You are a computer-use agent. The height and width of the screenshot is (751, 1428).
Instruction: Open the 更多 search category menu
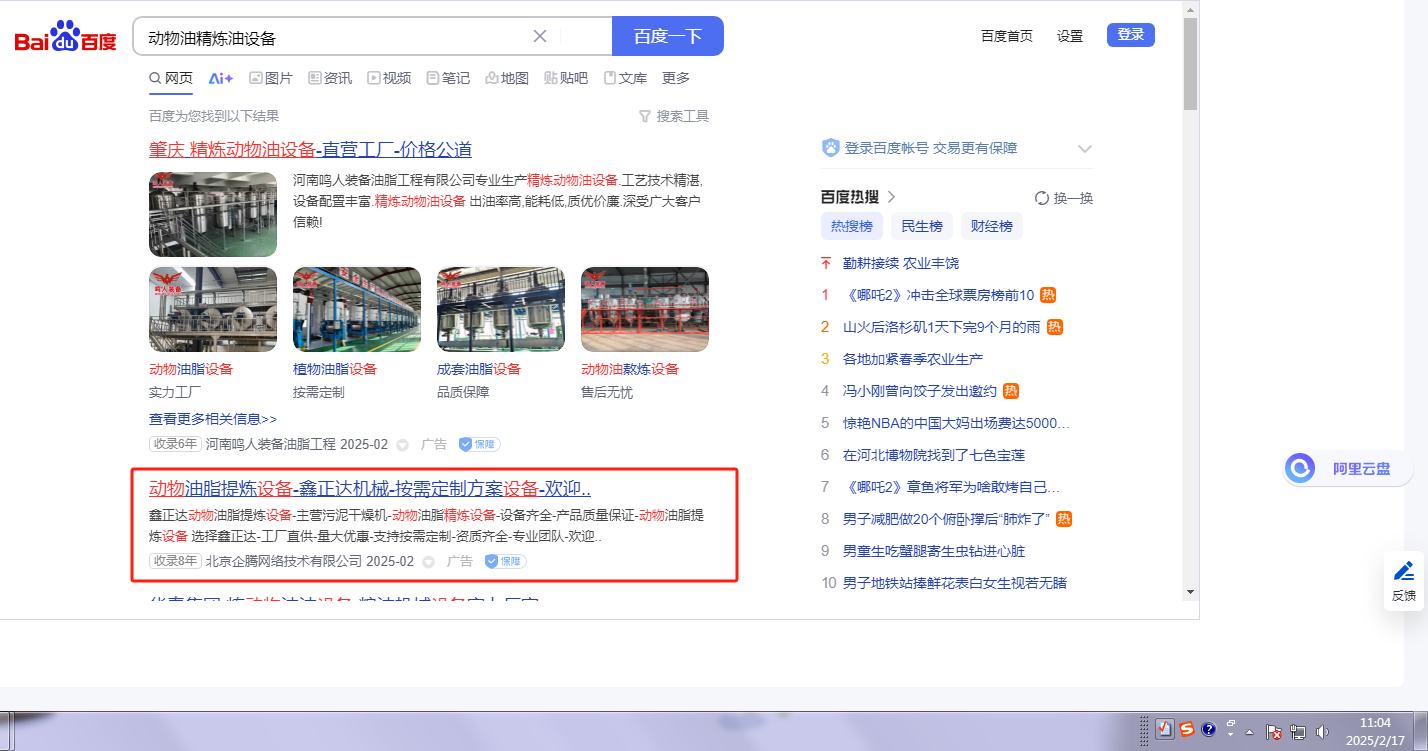click(x=676, y=78)
